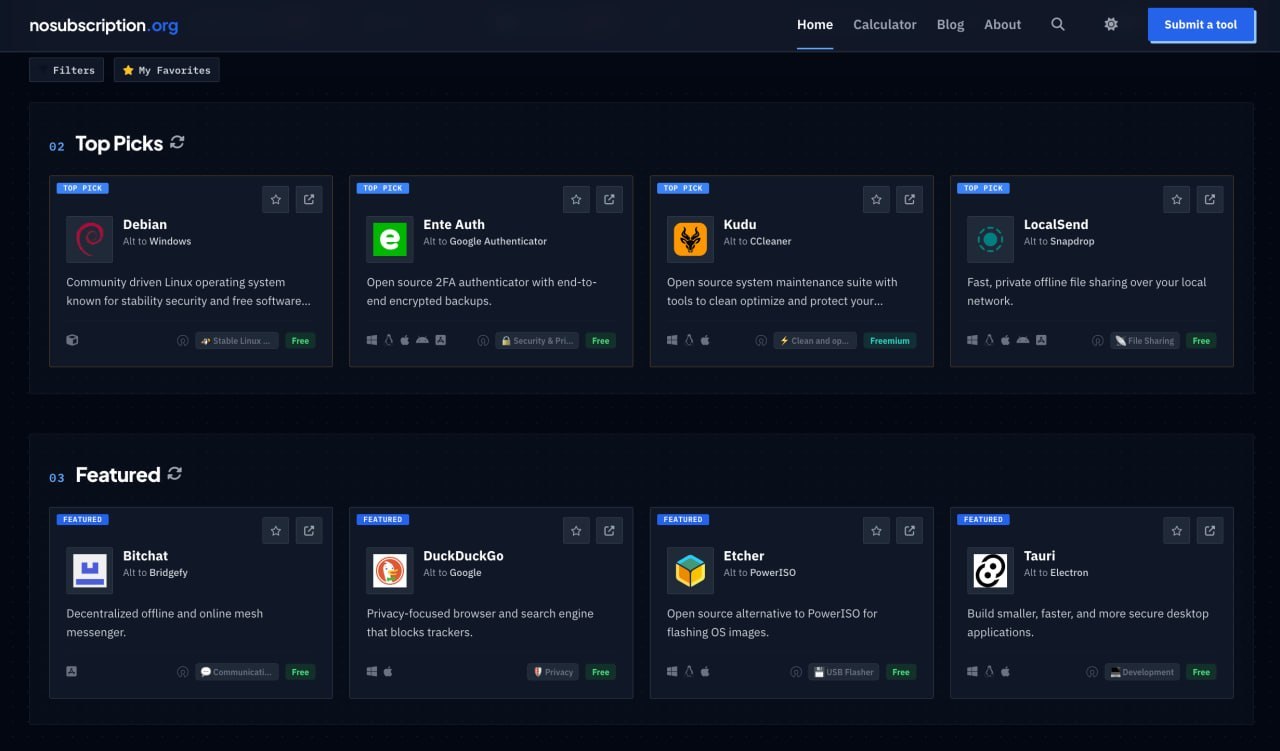Open Kudu external link icon
The height and width of the screenshot is (751, 1280).
(909, 199)
